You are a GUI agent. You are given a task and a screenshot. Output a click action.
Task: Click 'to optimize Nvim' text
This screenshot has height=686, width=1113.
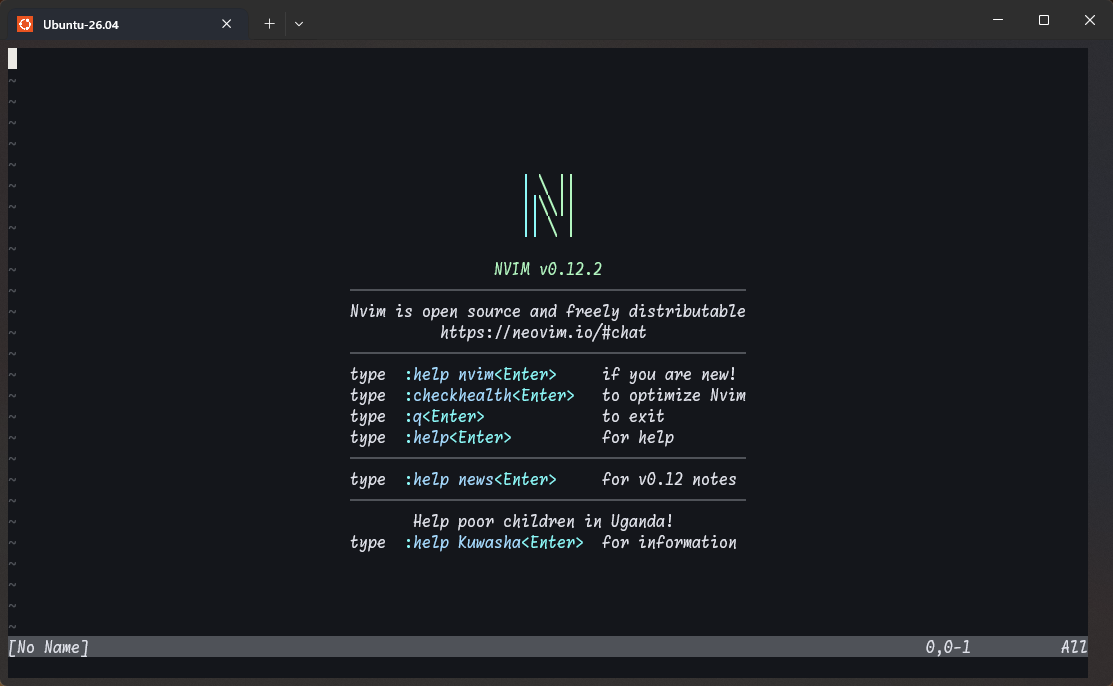pyautogui.click(x=674, y=396)
